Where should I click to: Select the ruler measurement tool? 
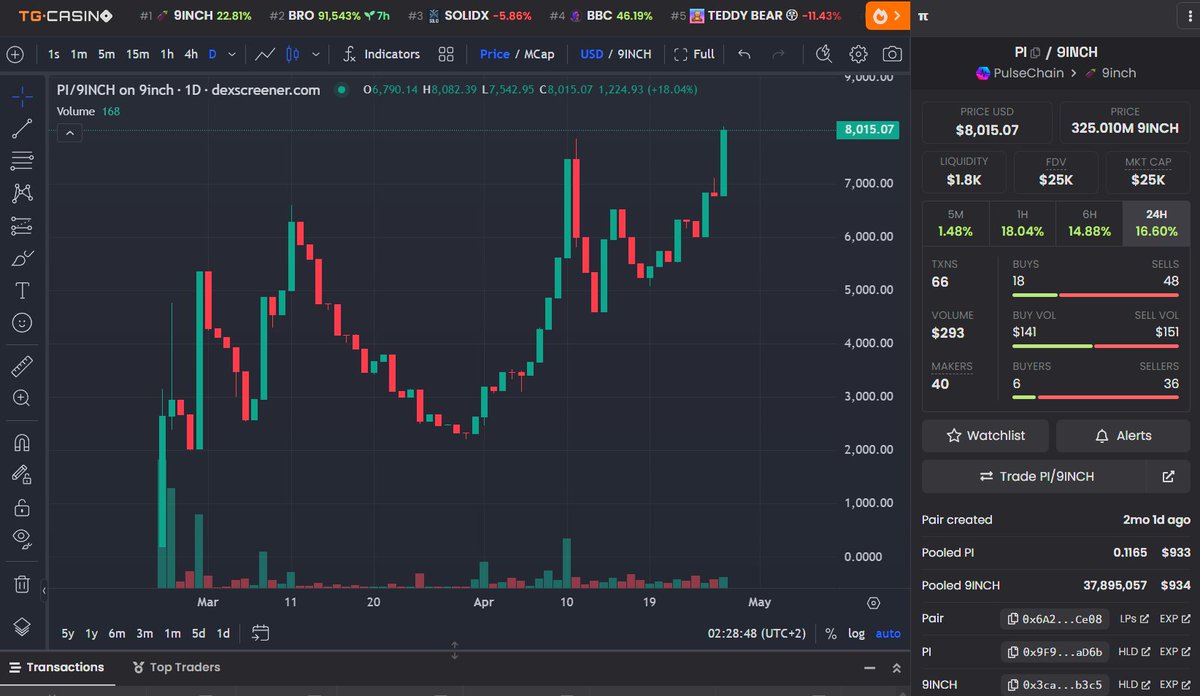[15, 366]
